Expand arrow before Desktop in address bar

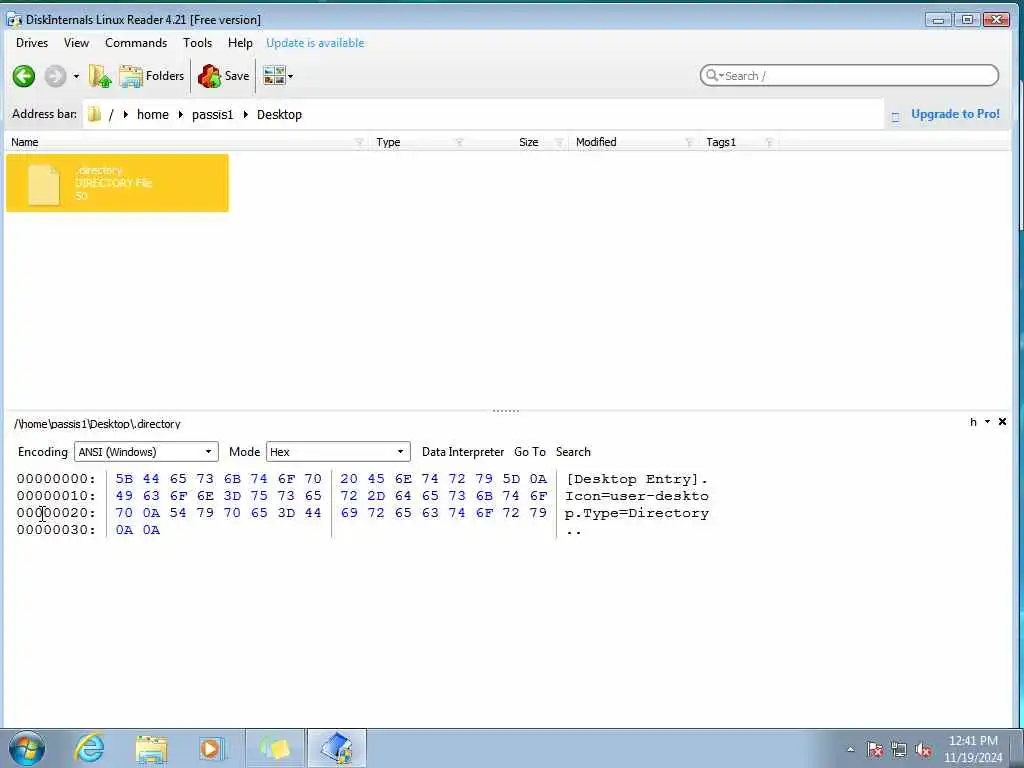click(x=246, y=115)
